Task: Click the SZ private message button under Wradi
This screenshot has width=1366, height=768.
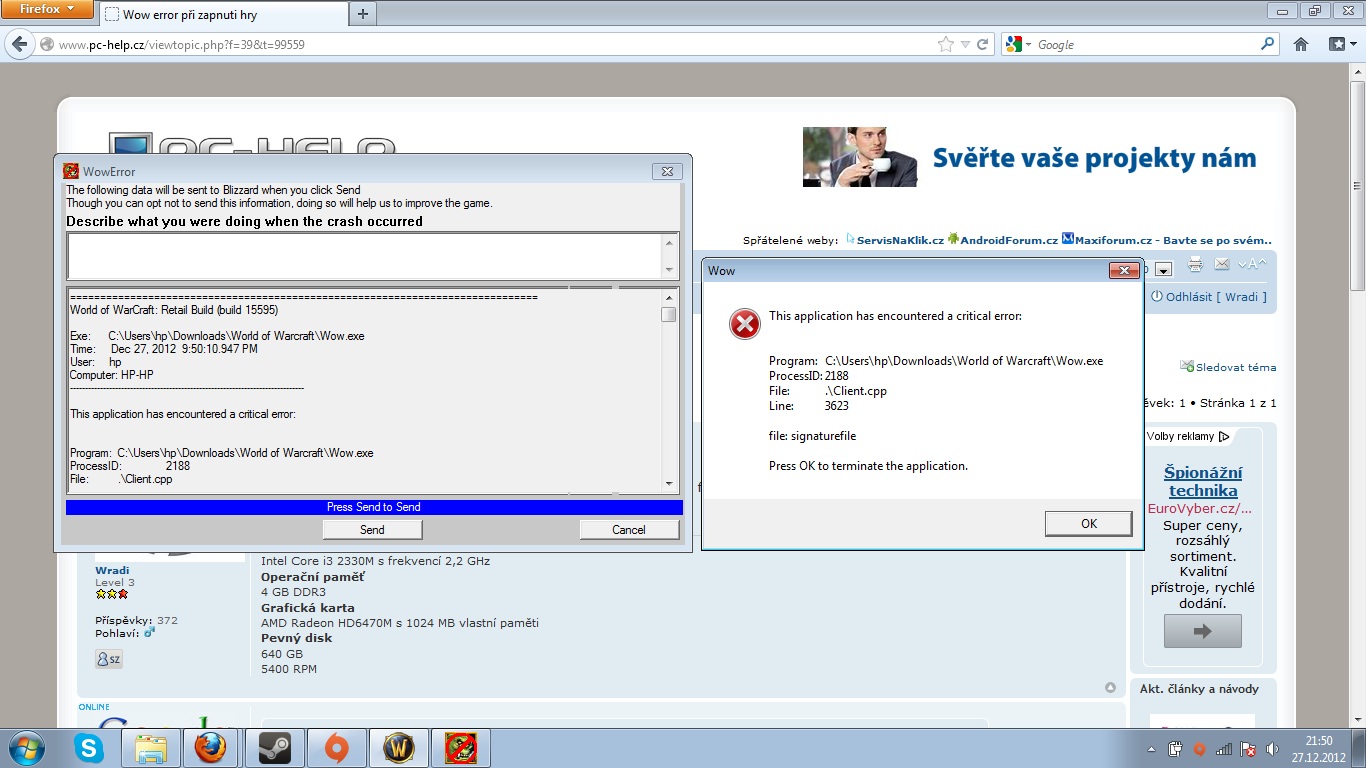Action: 109,659
